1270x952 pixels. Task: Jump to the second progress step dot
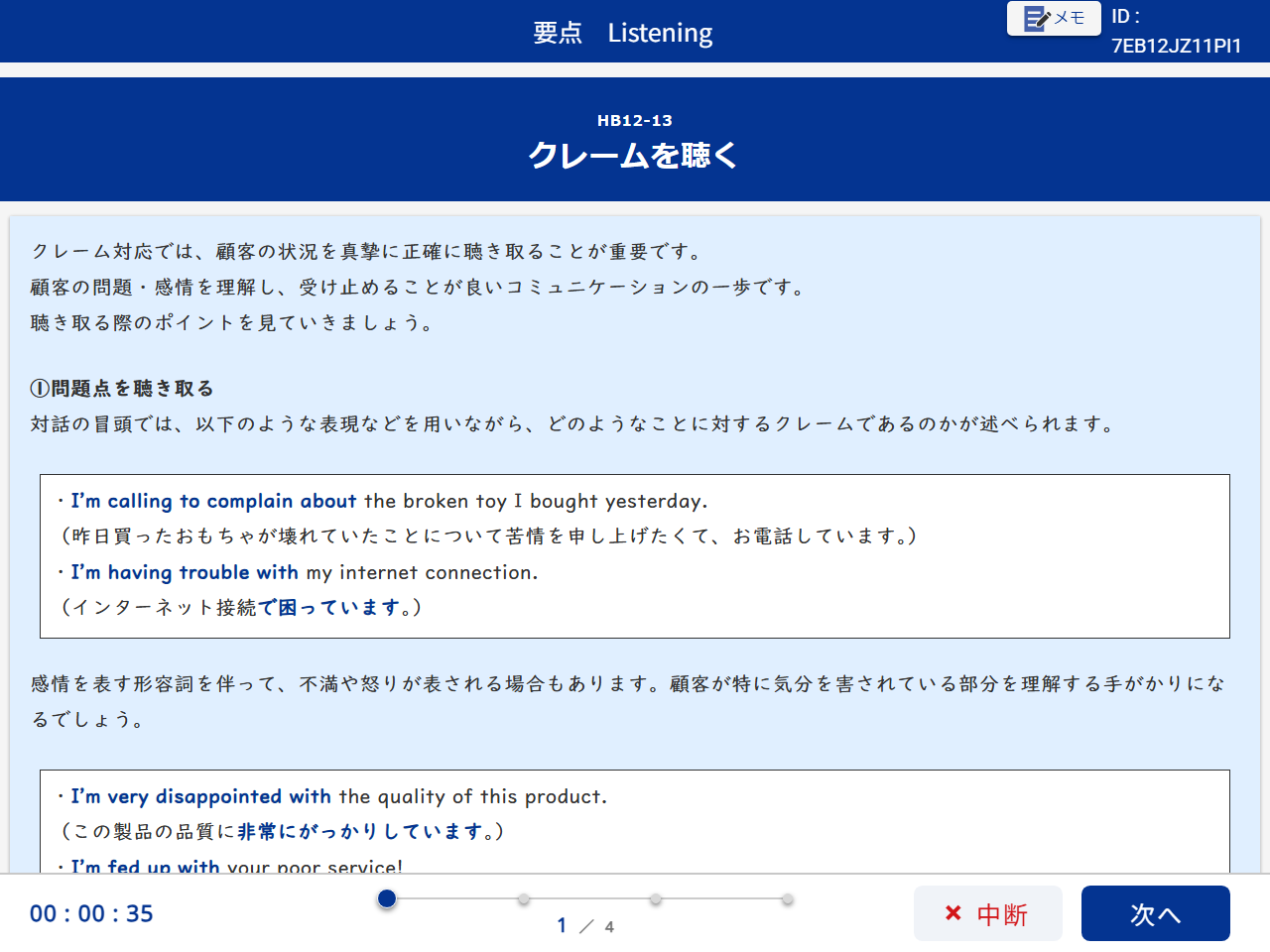524,899
